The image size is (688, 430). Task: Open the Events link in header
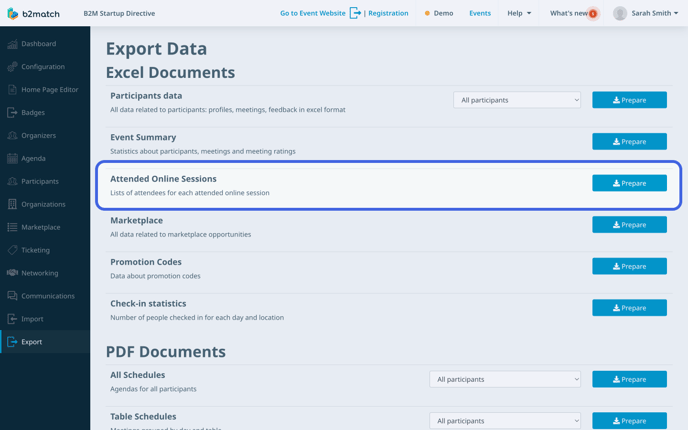point(480,13)
